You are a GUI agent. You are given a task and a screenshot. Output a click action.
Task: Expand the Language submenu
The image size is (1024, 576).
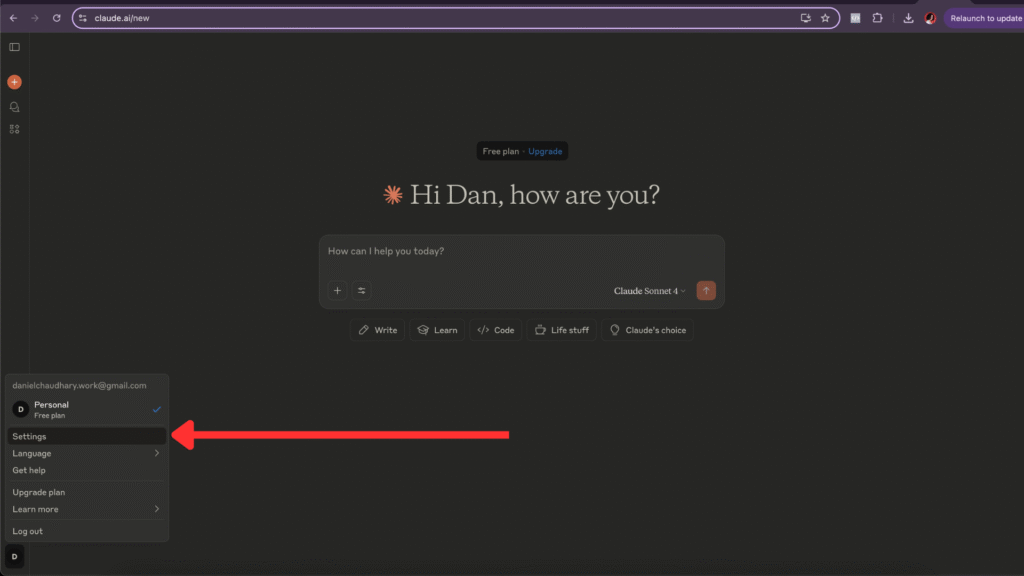pos(86,453)
